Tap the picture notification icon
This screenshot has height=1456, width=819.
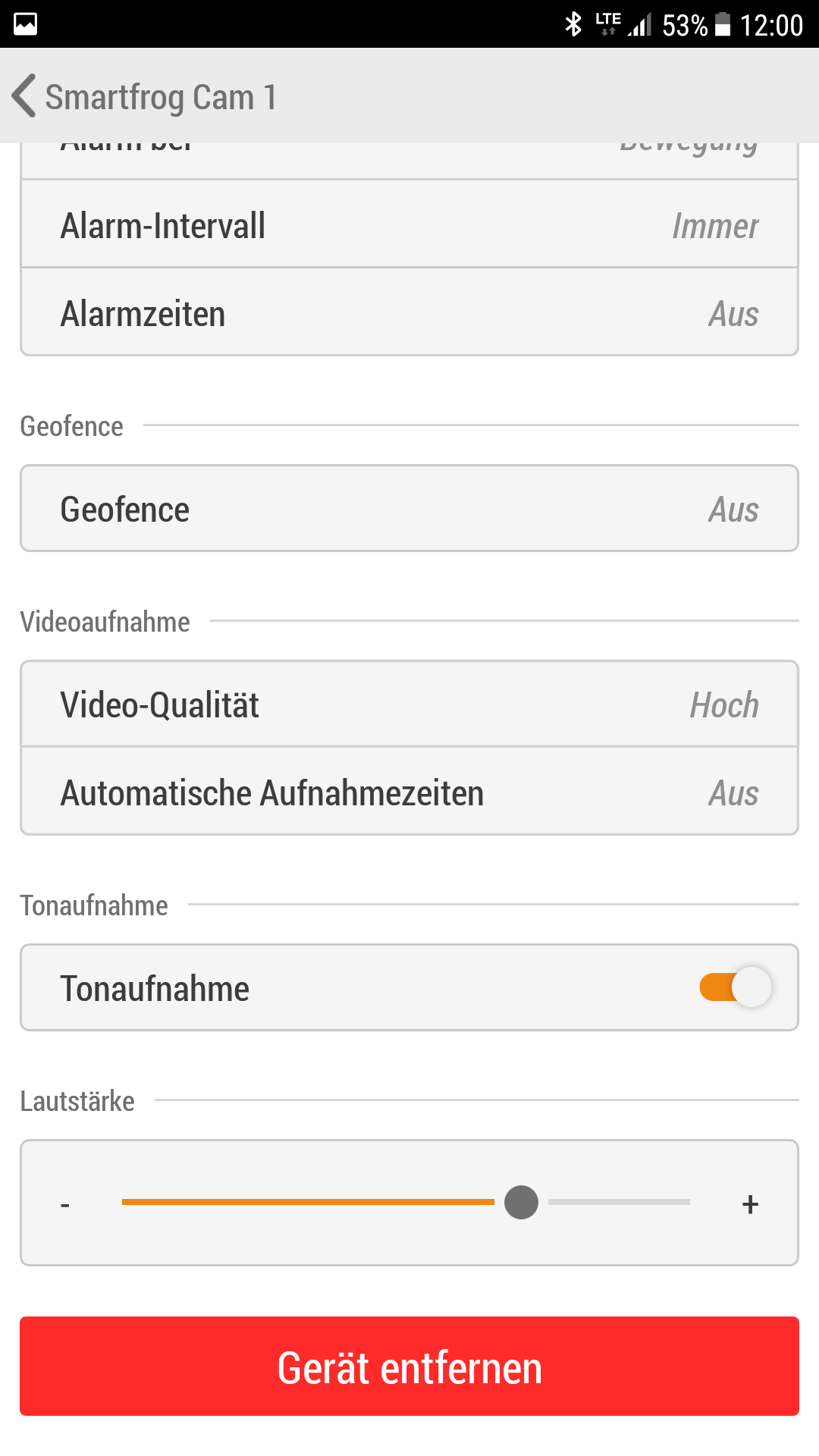pyautogui.click(x=25, y=24)
